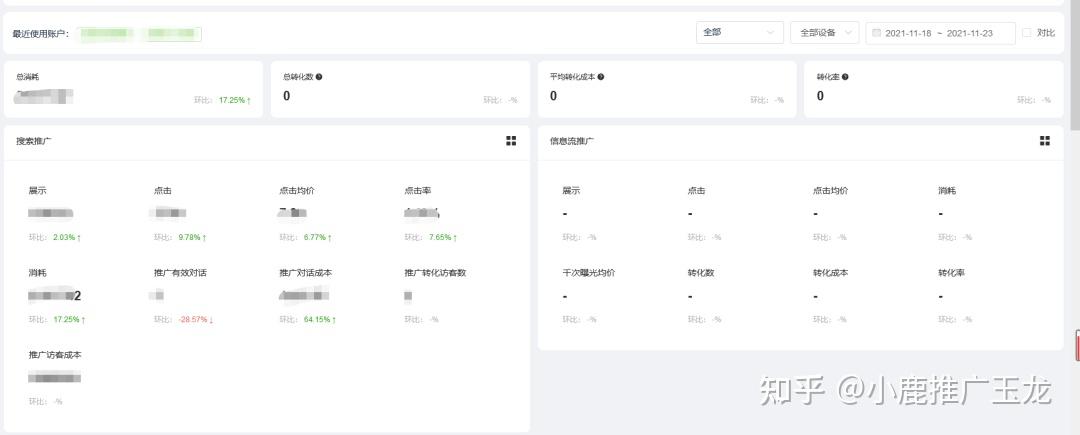
Task: Select 点击均价 metric in 搜索推广 panel
Action: tap(297, 191)
